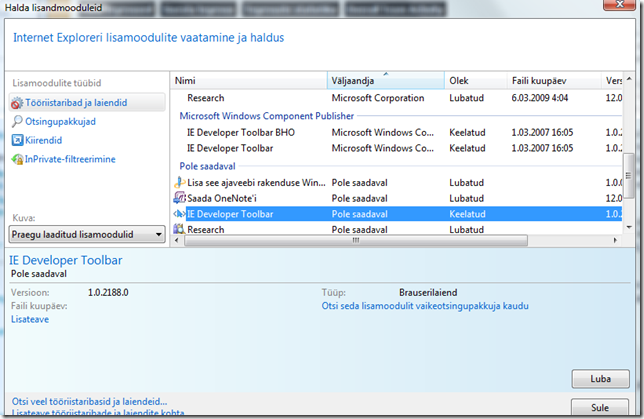The height and width of the screenshot is (419, 644).
Task: Sort by Faili kuupäev column header
Action: 554,81
